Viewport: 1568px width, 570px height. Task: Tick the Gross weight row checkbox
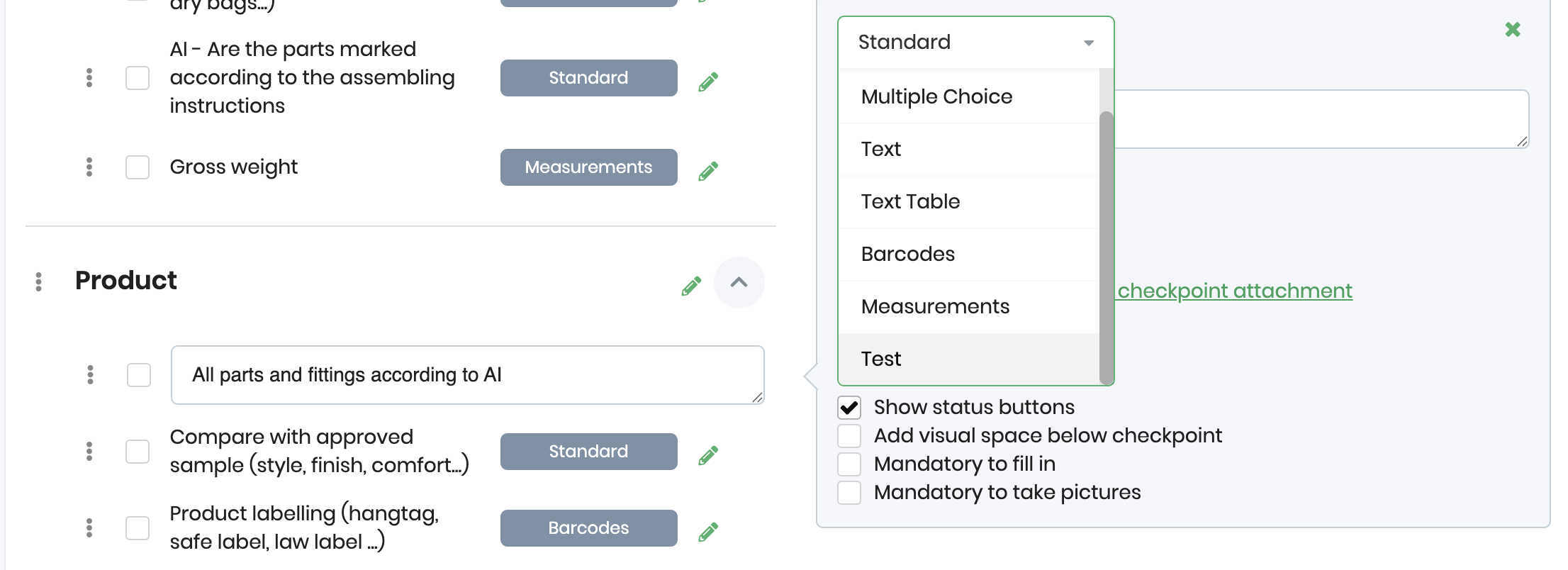tap(138, 167)
